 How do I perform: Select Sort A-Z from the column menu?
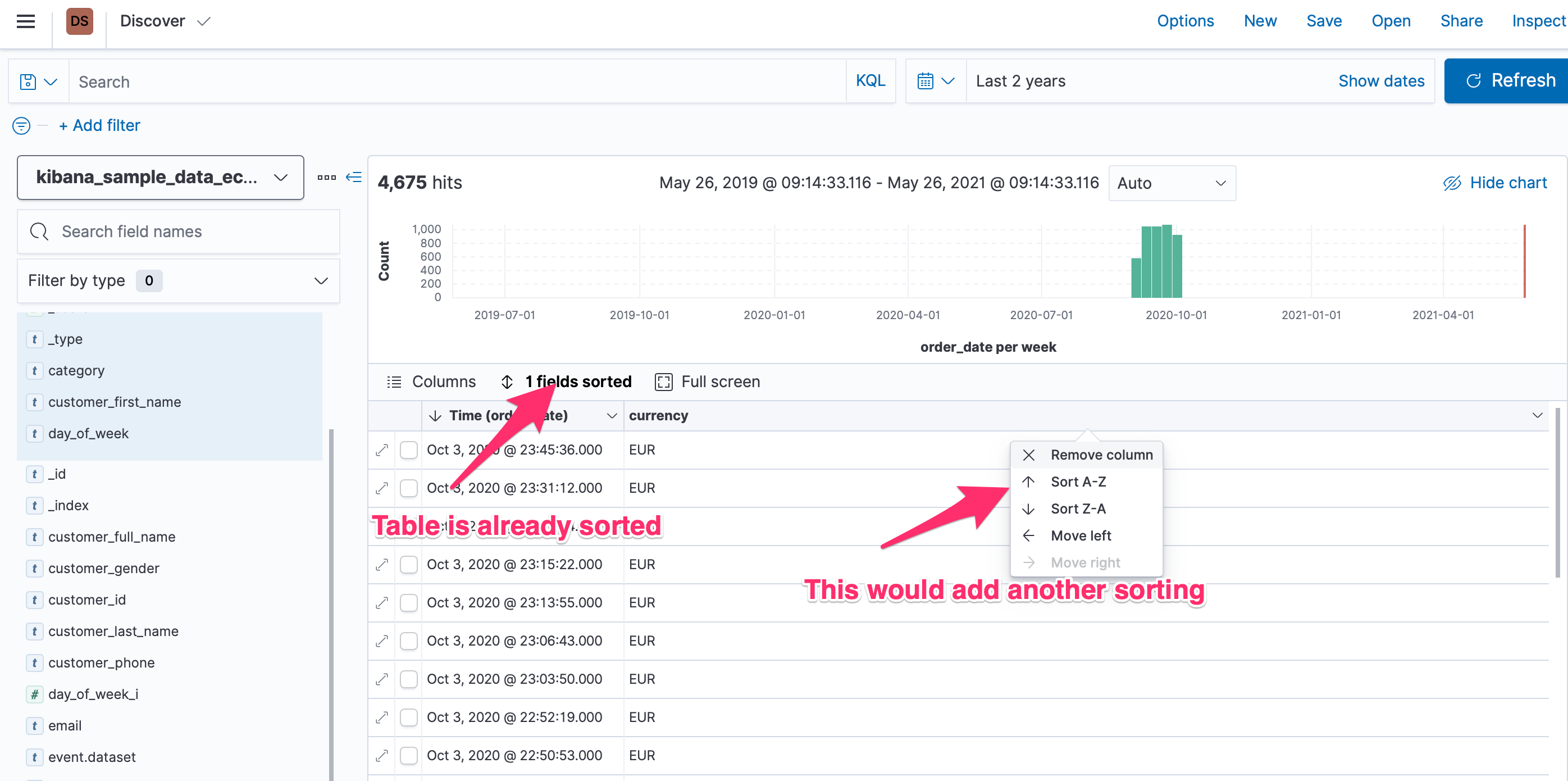tap(1077, 482)
